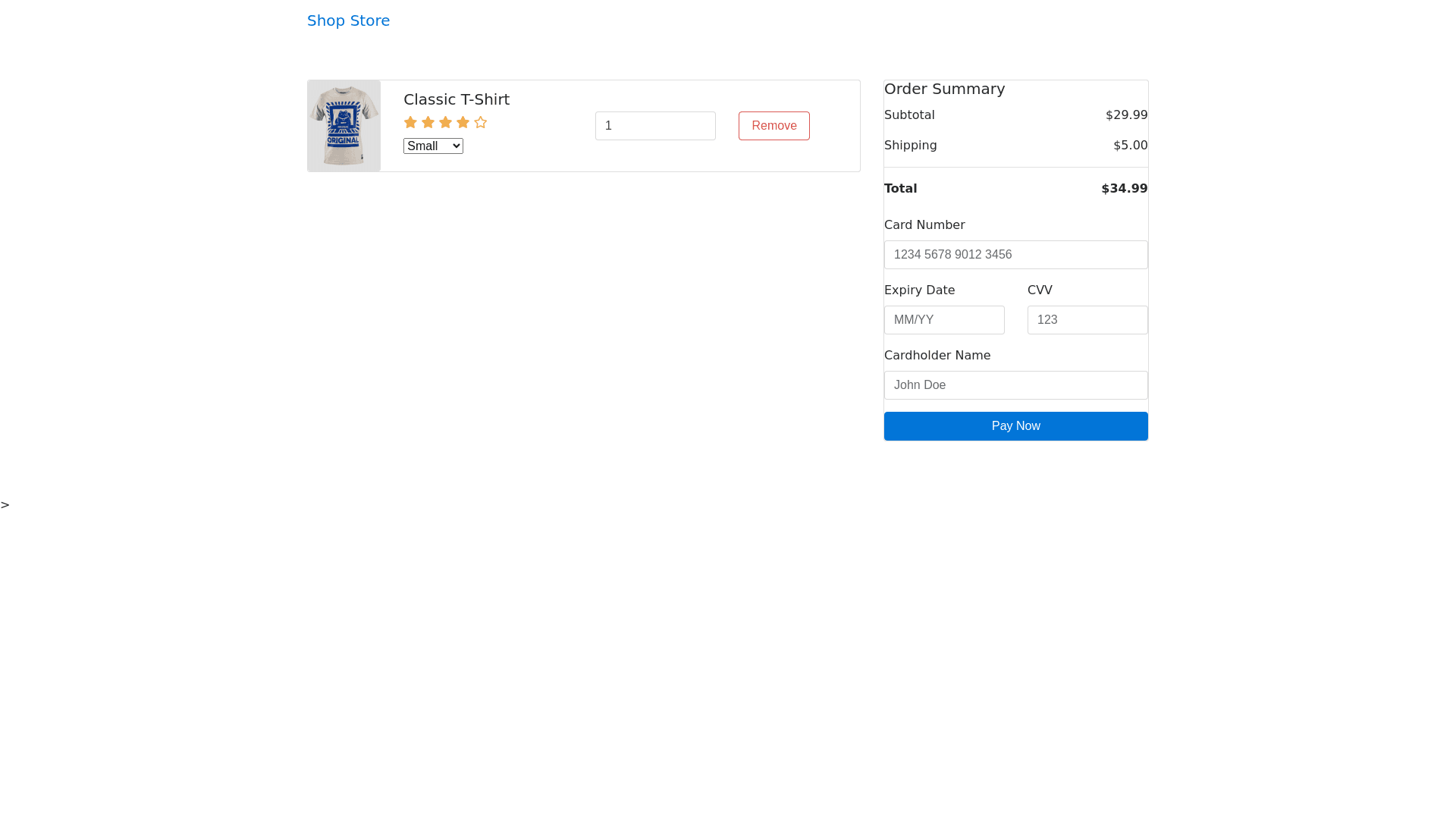
Task: Click the empty fifth rating star
Action: click(480, 122)
